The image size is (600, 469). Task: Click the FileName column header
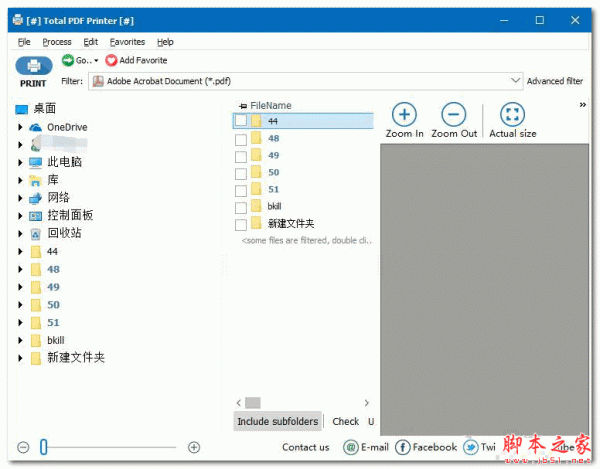tap(271, 106)
